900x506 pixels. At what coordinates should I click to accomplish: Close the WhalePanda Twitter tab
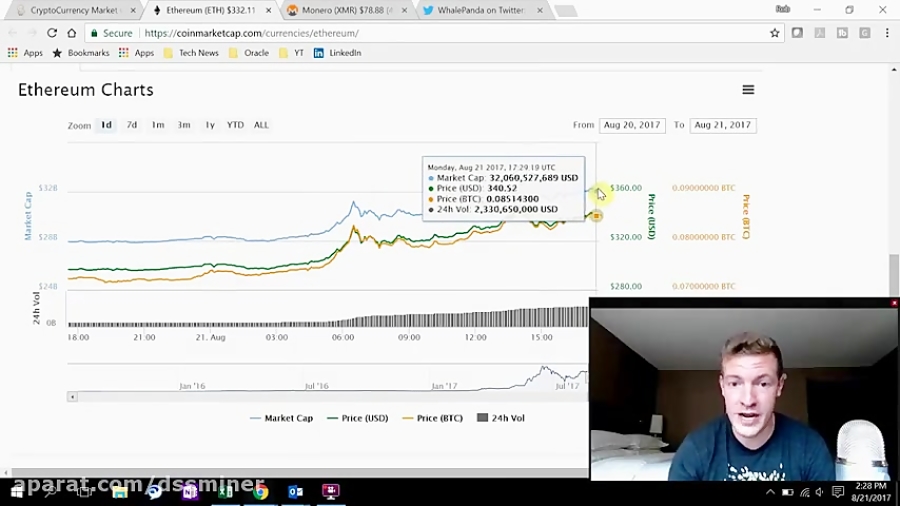click(540, 10)
